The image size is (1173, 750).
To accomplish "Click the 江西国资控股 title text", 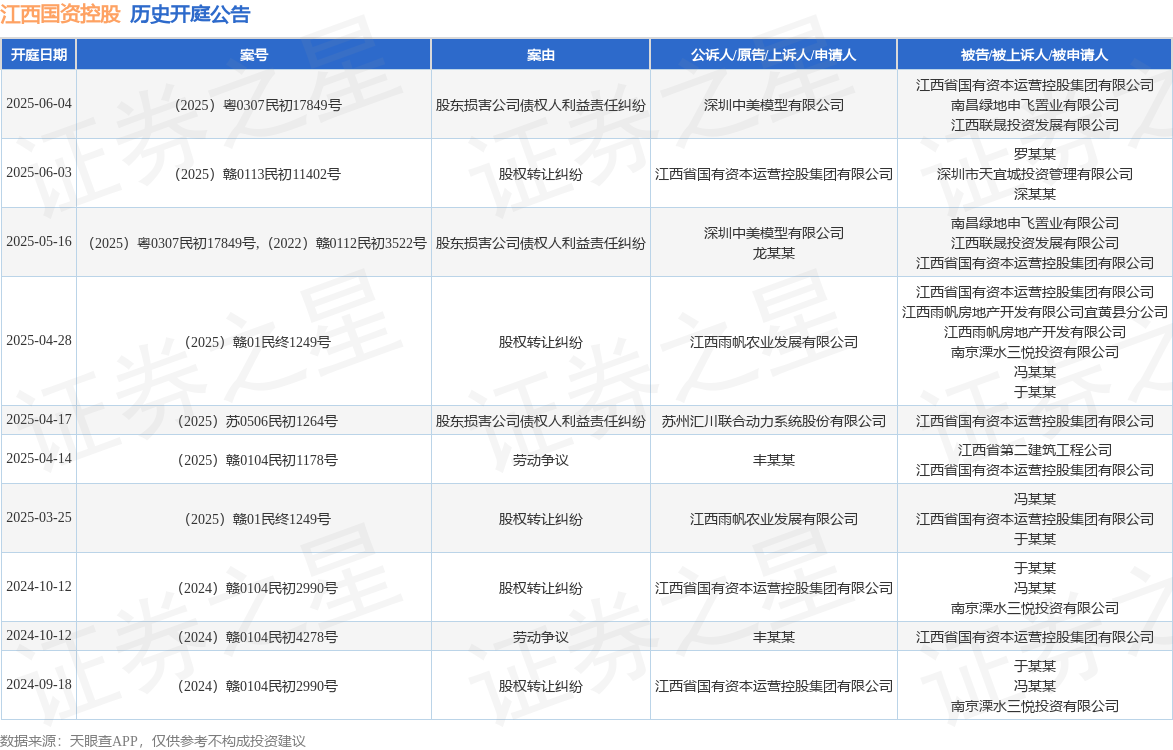I will [x=60, y=14].
